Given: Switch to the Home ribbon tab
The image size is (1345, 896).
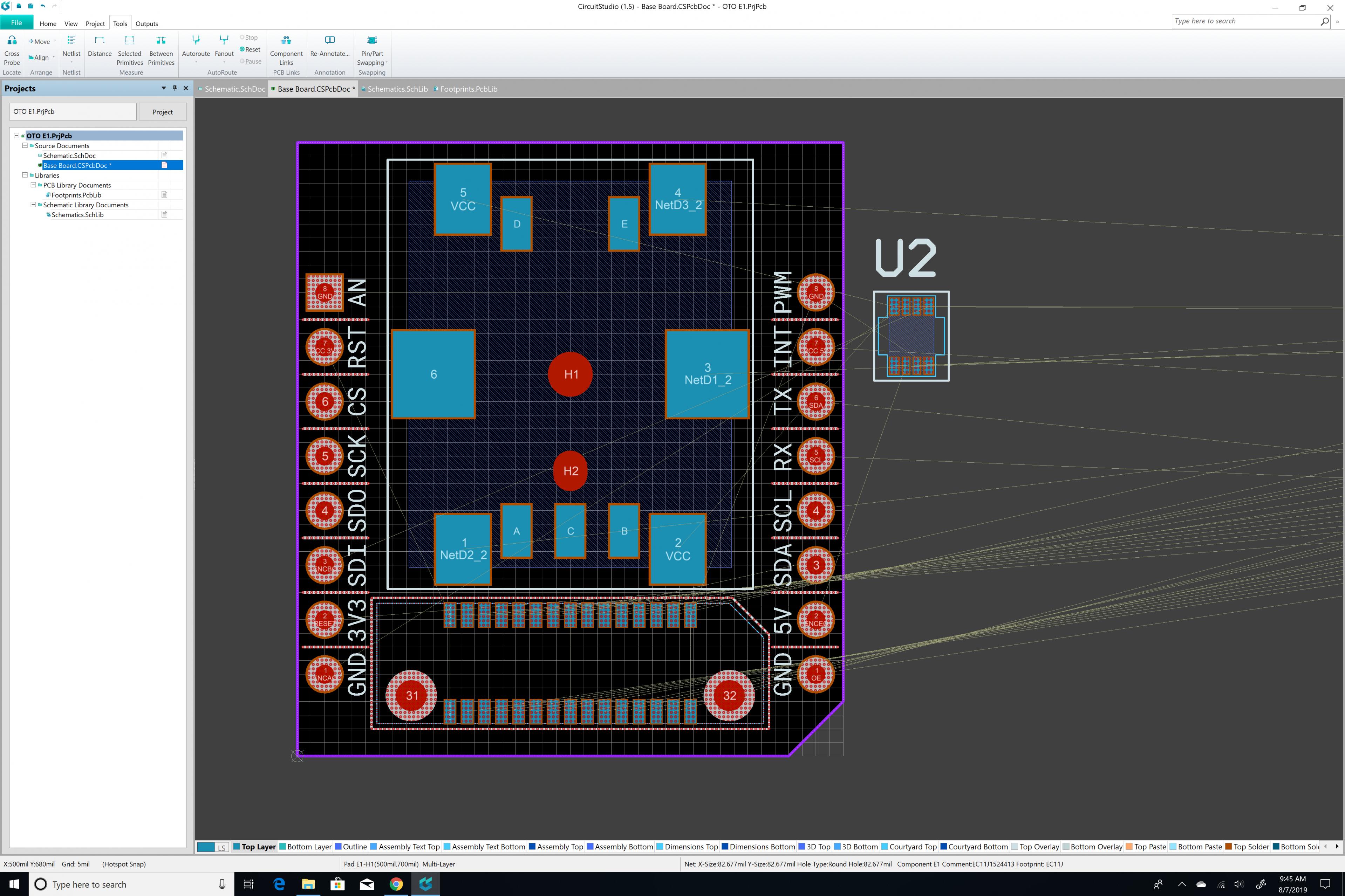Looking at the screenshot, I should (48, 23).
